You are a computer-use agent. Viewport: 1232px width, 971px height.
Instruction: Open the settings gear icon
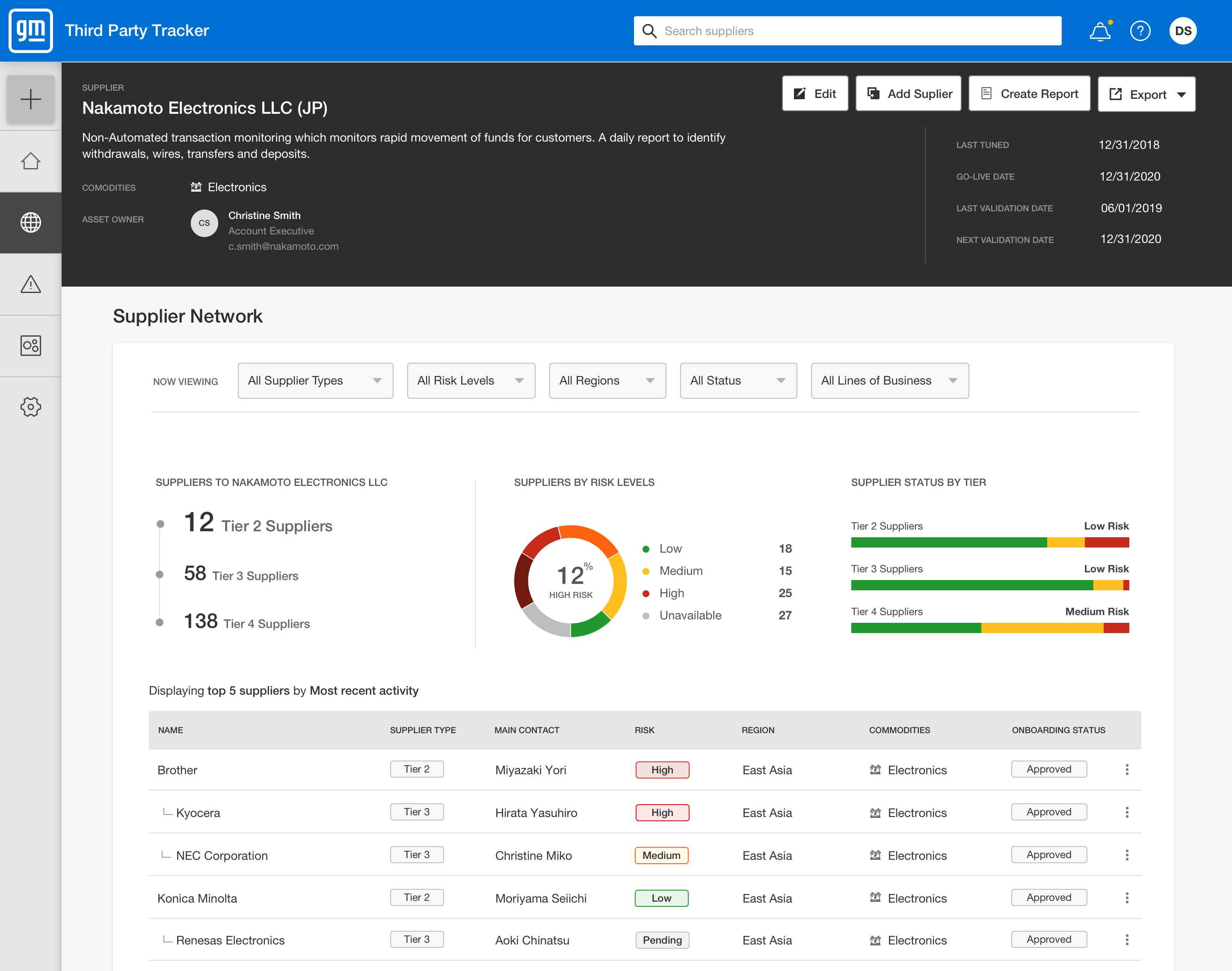(x=31, y=406)
